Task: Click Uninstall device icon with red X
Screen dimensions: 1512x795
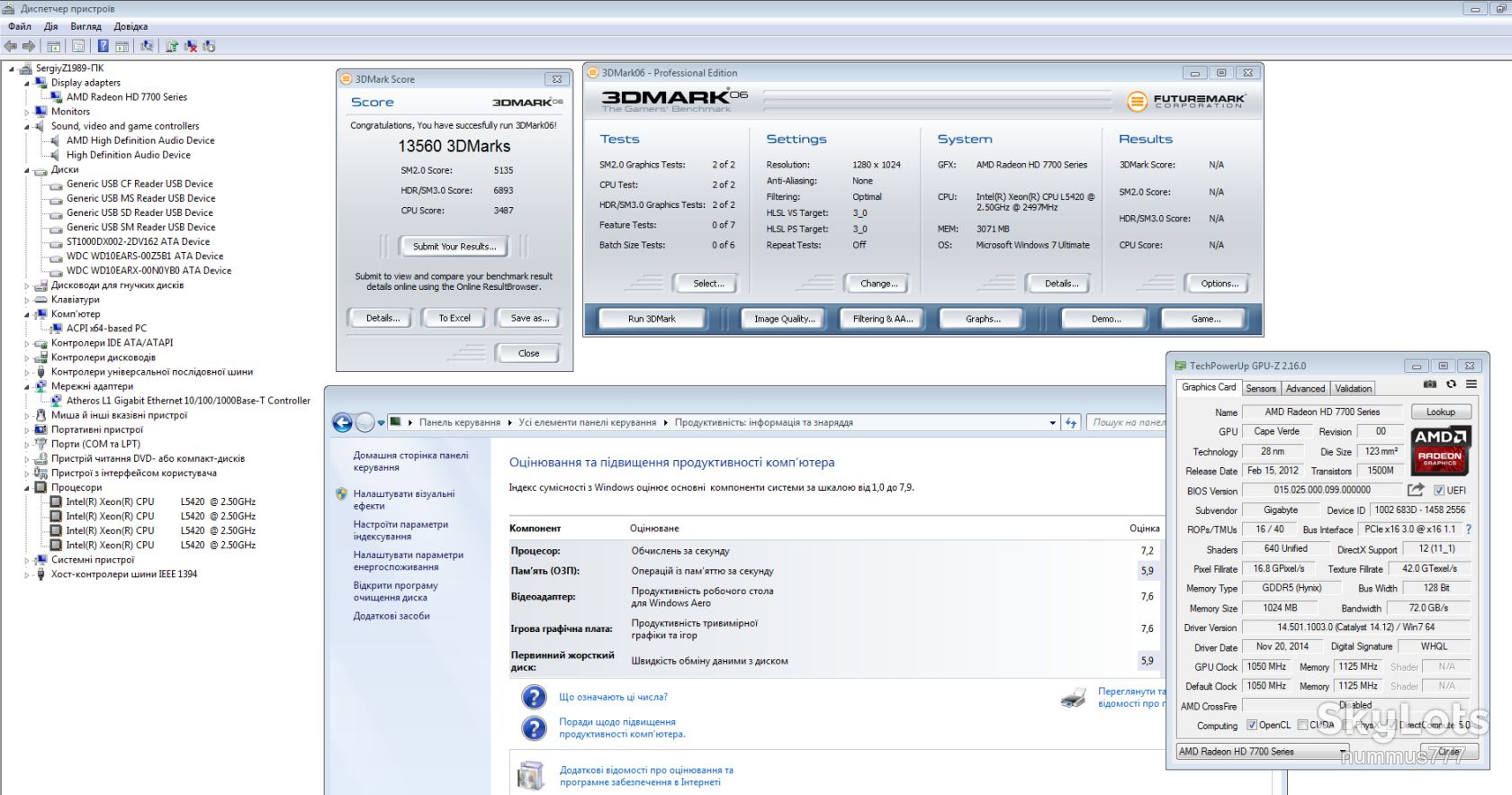Action: [190, 46]
